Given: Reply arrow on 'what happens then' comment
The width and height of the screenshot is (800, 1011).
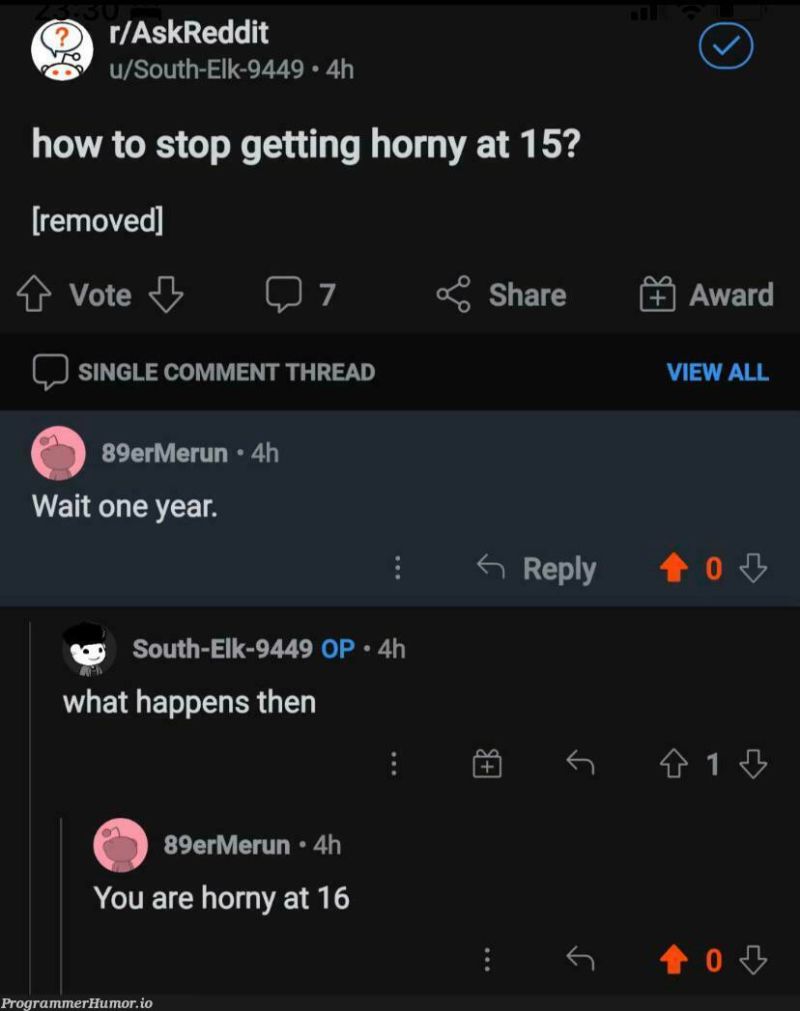Looking at the screenshot, I should (x=580, y=763).
